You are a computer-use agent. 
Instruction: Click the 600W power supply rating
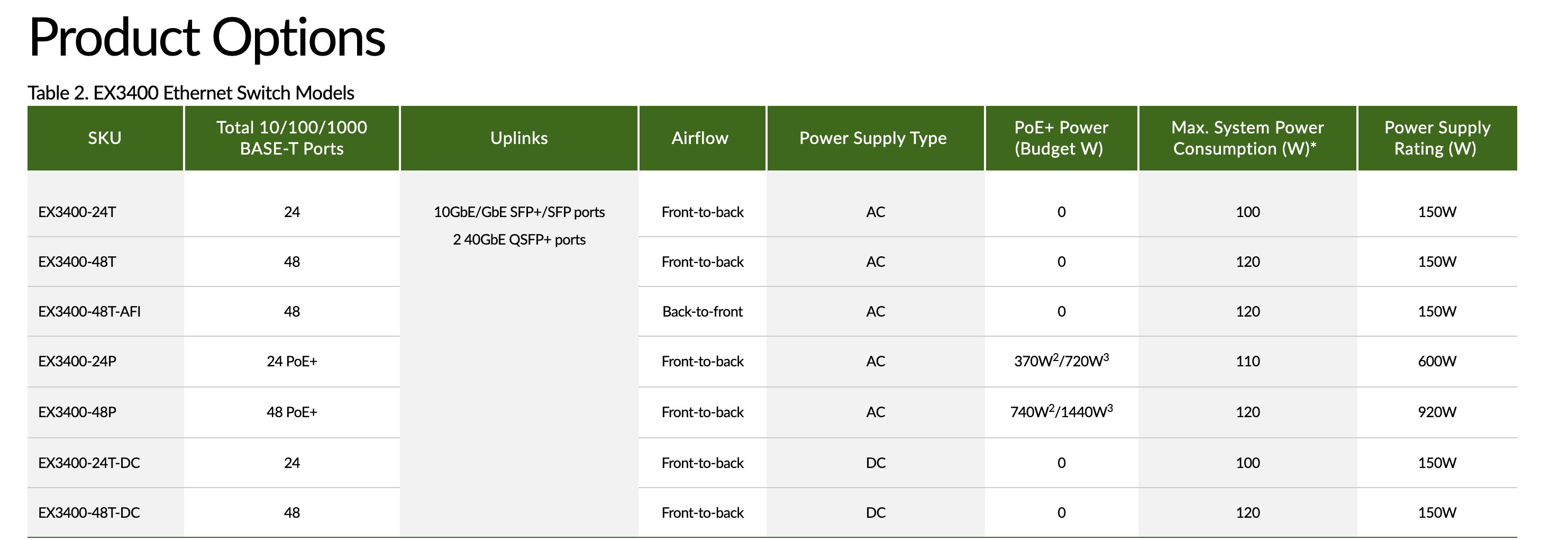click(x=1437, y=362)
